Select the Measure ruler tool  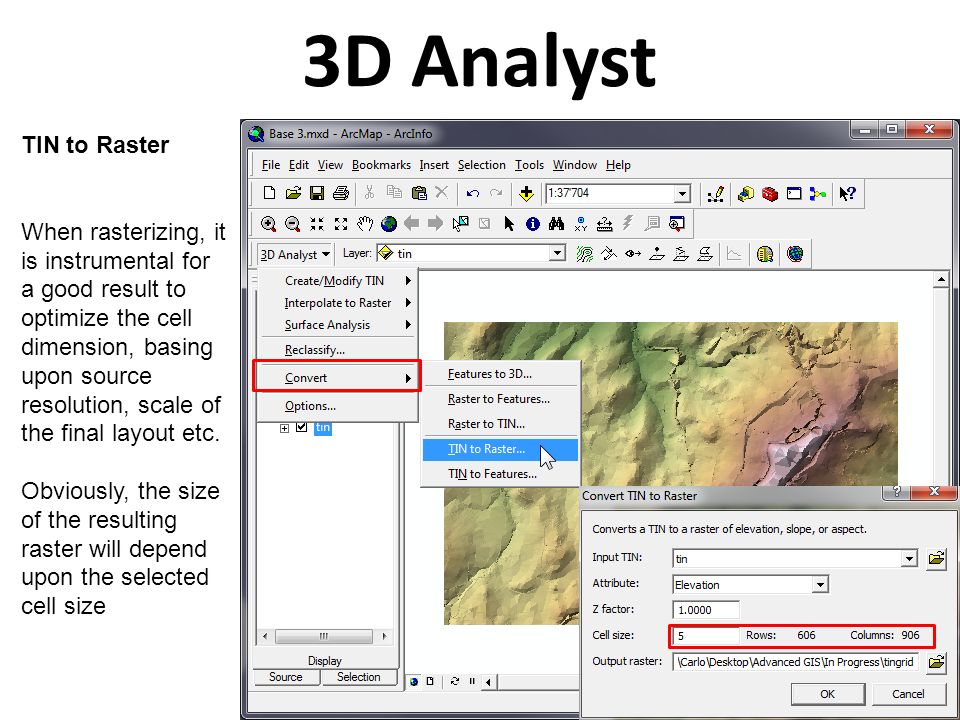[605, 224]
